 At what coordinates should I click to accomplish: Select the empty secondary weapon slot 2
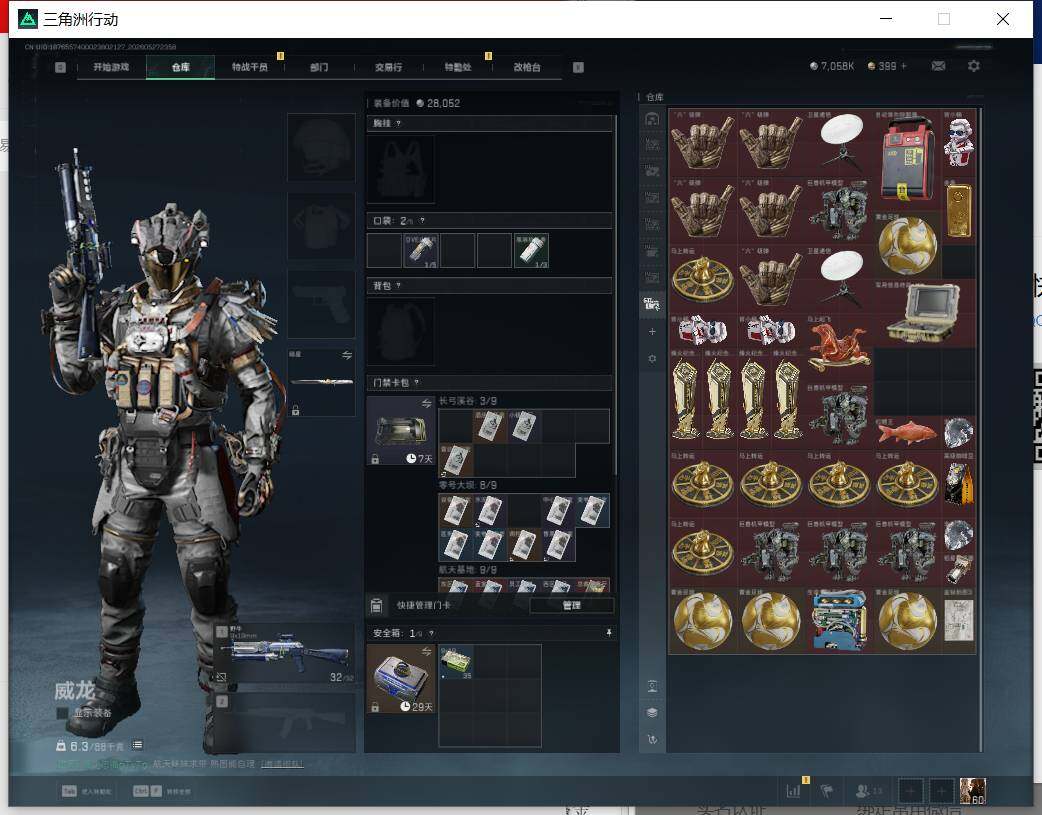(x=284, y=722)
